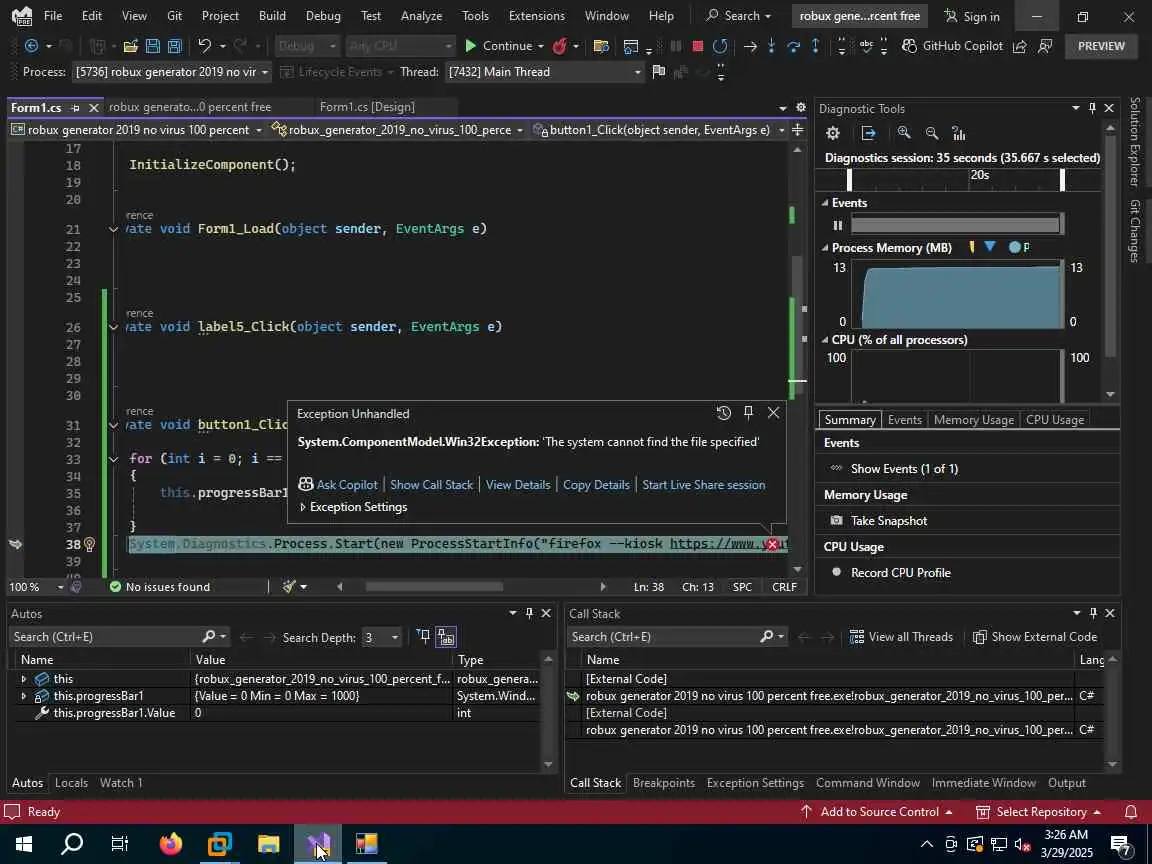Split the editor window
This screenshot has width=1152, height=864.
[x=798, y=130]
